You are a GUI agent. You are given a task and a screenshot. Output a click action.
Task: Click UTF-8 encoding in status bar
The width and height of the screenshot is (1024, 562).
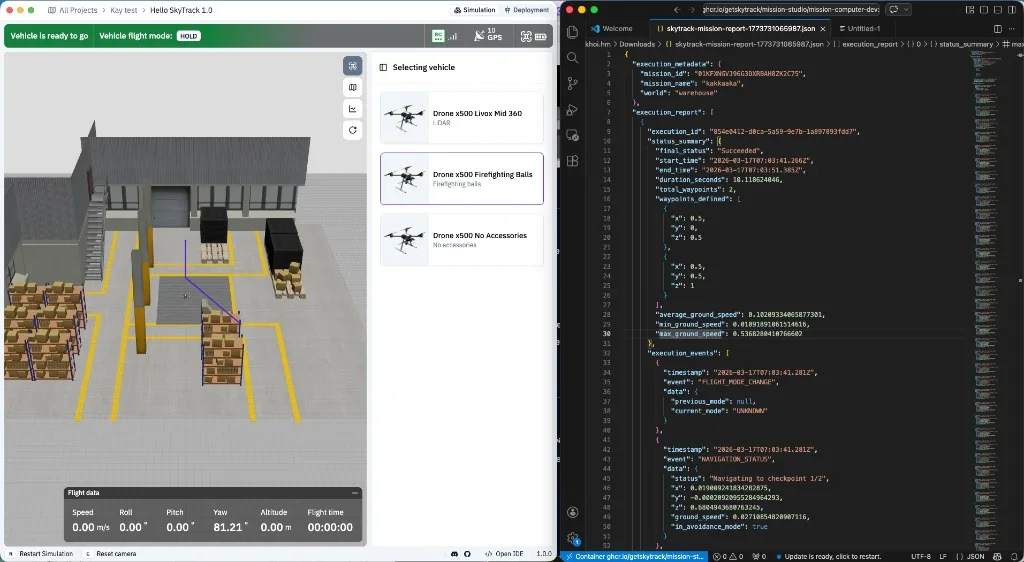(x=921, y=557)
